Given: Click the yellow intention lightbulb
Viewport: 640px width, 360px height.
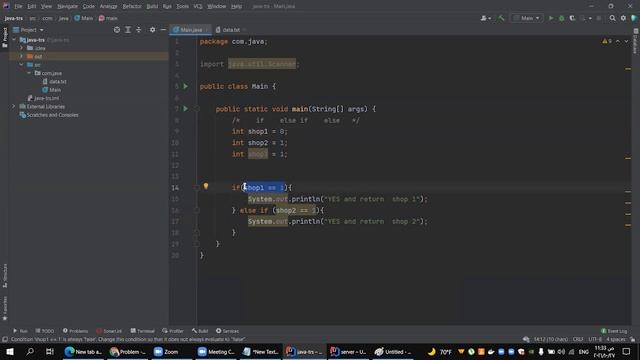Looking at the screenshot, I should pyautogui.click(x=206, y=186).
